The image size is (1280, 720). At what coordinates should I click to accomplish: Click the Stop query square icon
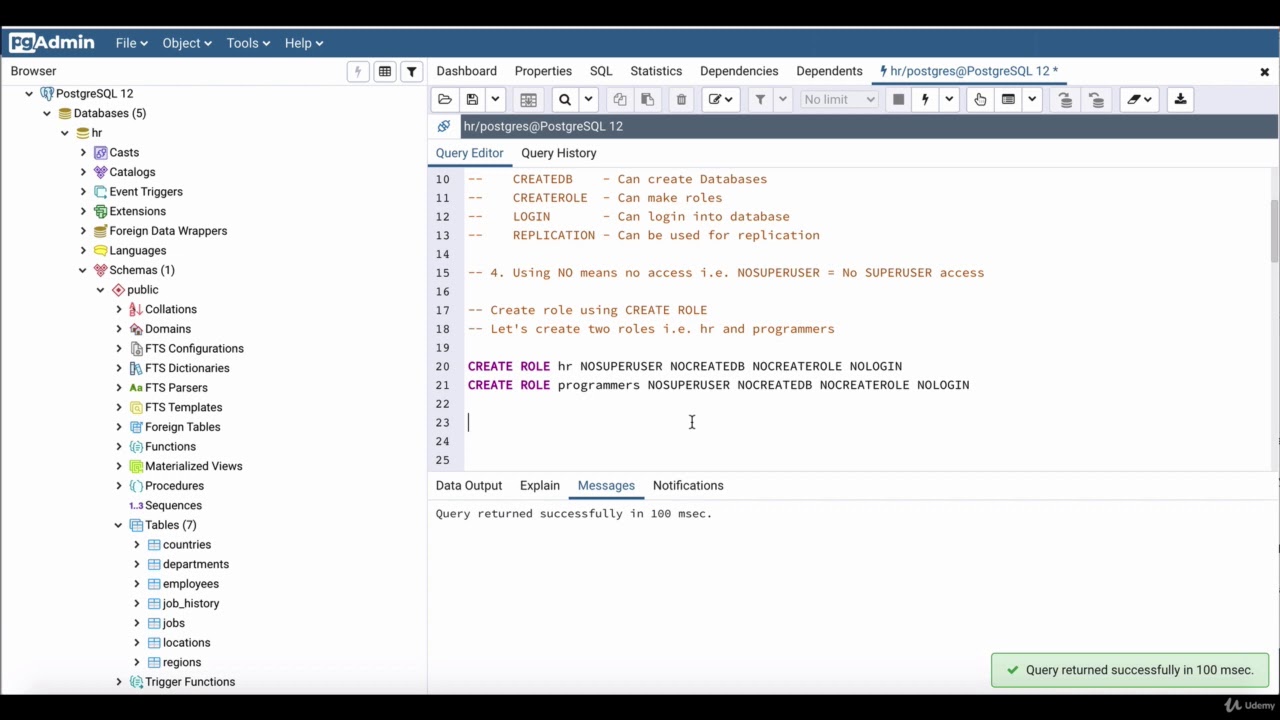[x=898, y=99]
